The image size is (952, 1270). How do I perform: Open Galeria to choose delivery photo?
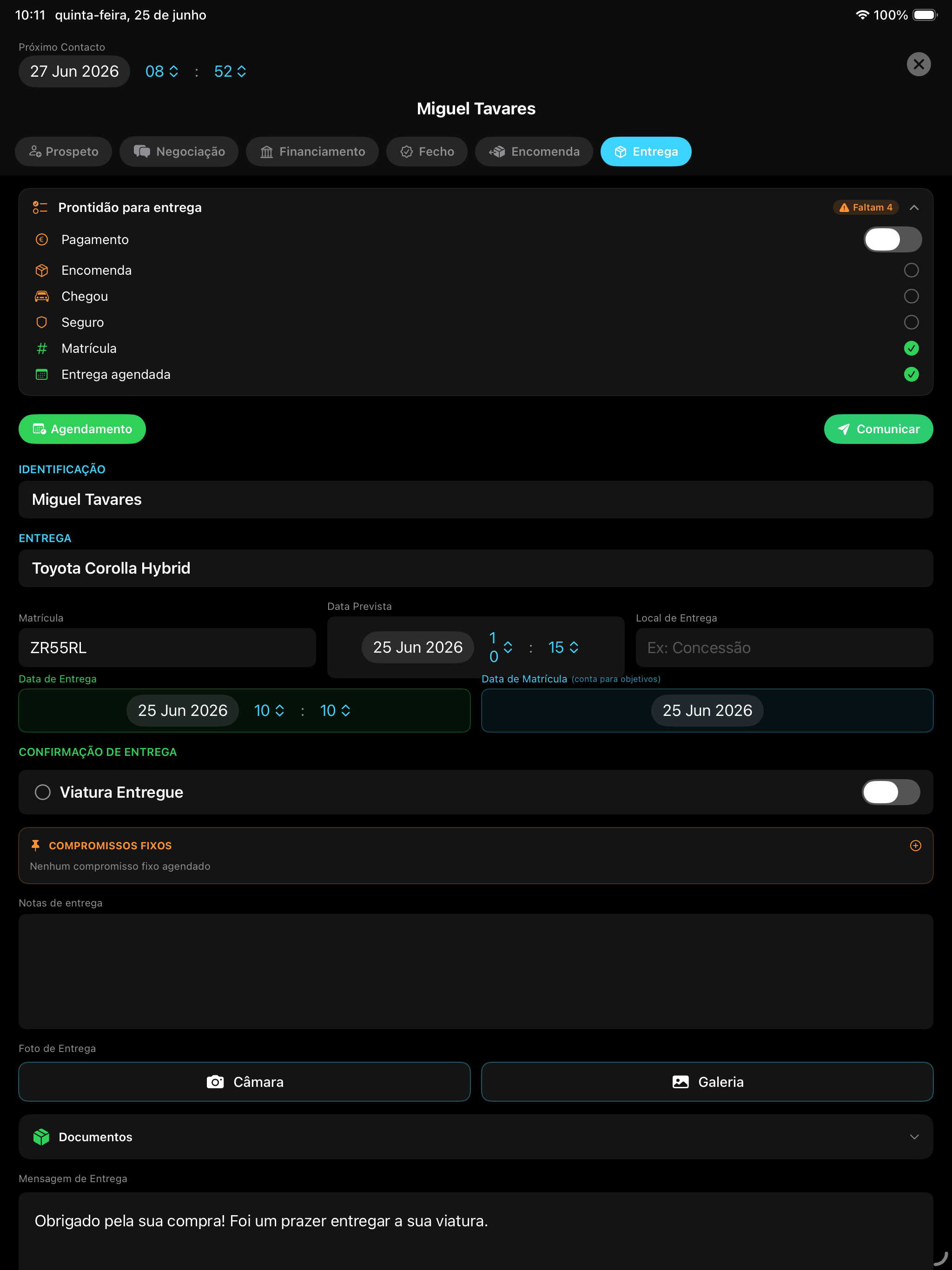707,1082
